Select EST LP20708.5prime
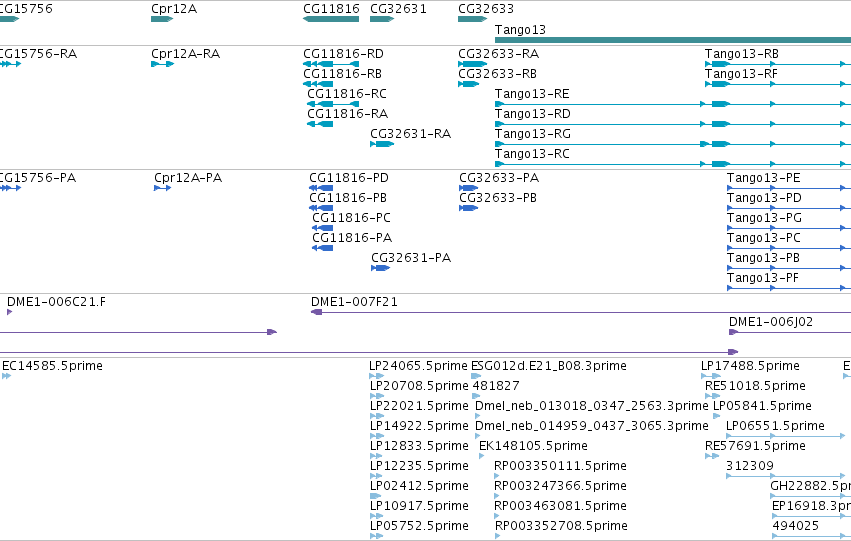851x541 pixels. tap(419, 386)
